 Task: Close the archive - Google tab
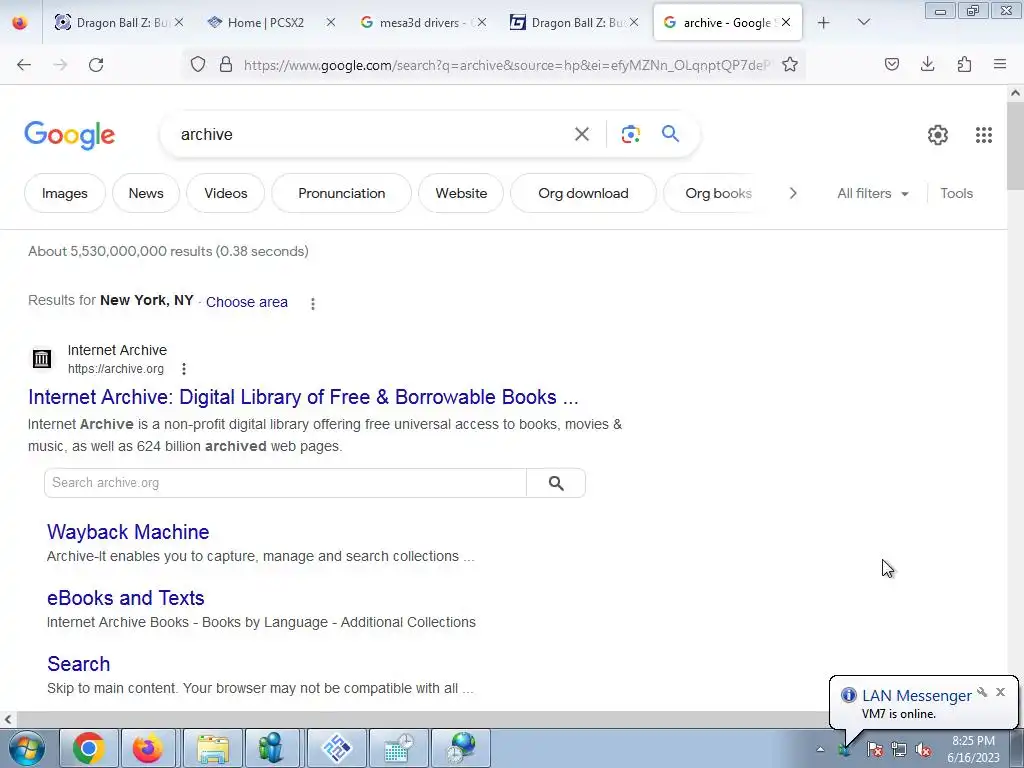(x=786, y=22)
